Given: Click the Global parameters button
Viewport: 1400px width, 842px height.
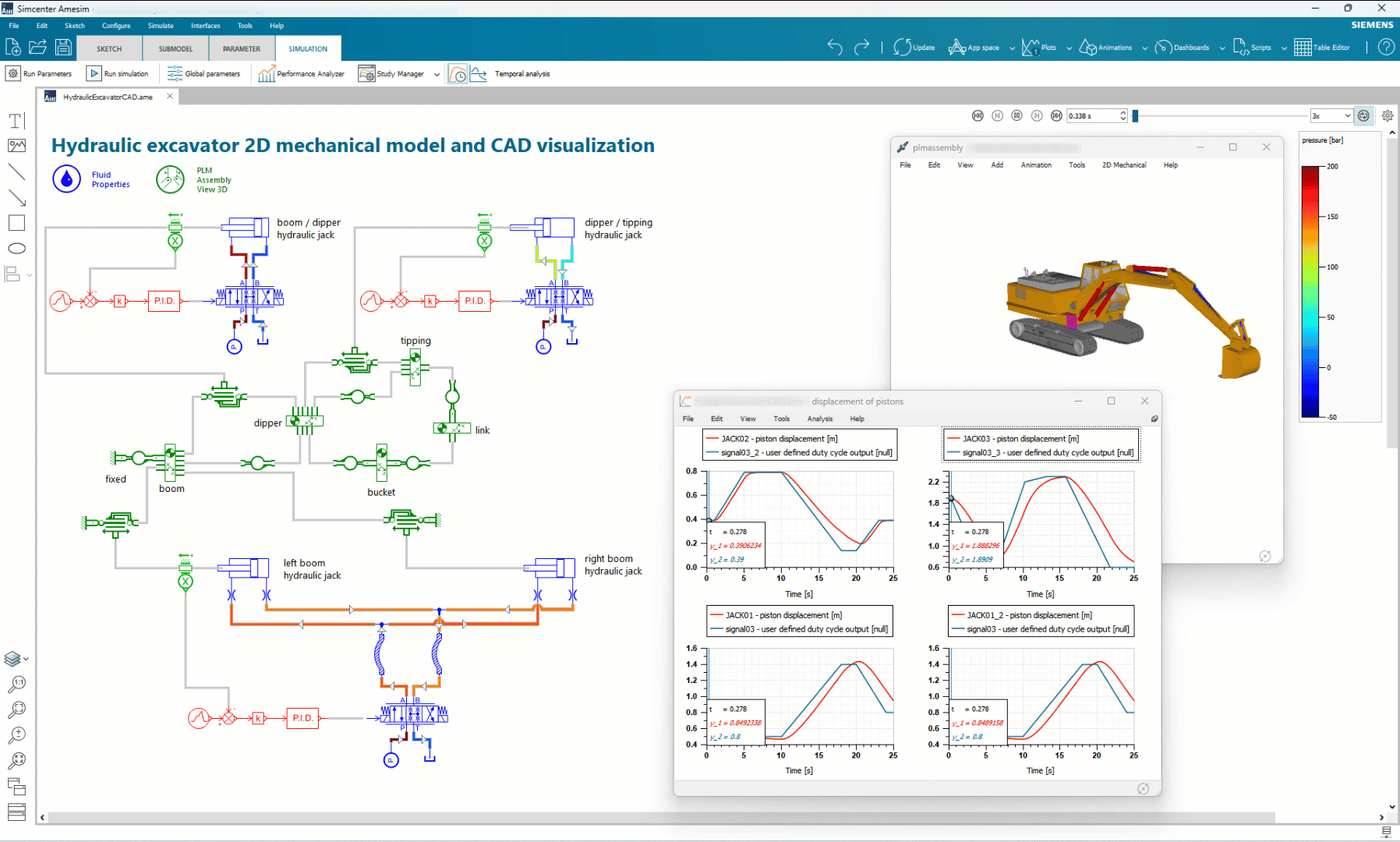Looking at the screenshot, I should [x=203, y=74].
